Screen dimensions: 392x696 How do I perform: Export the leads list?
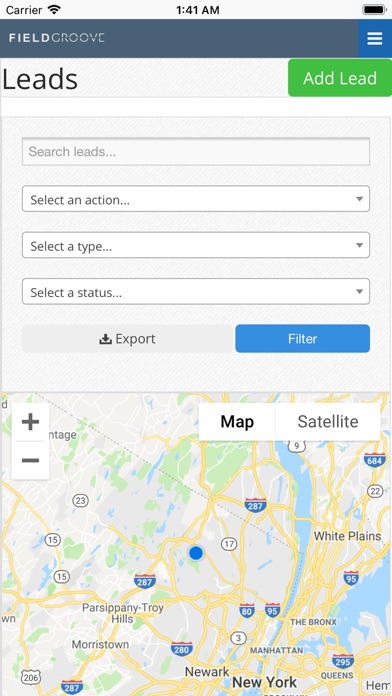tap(128, 339)
